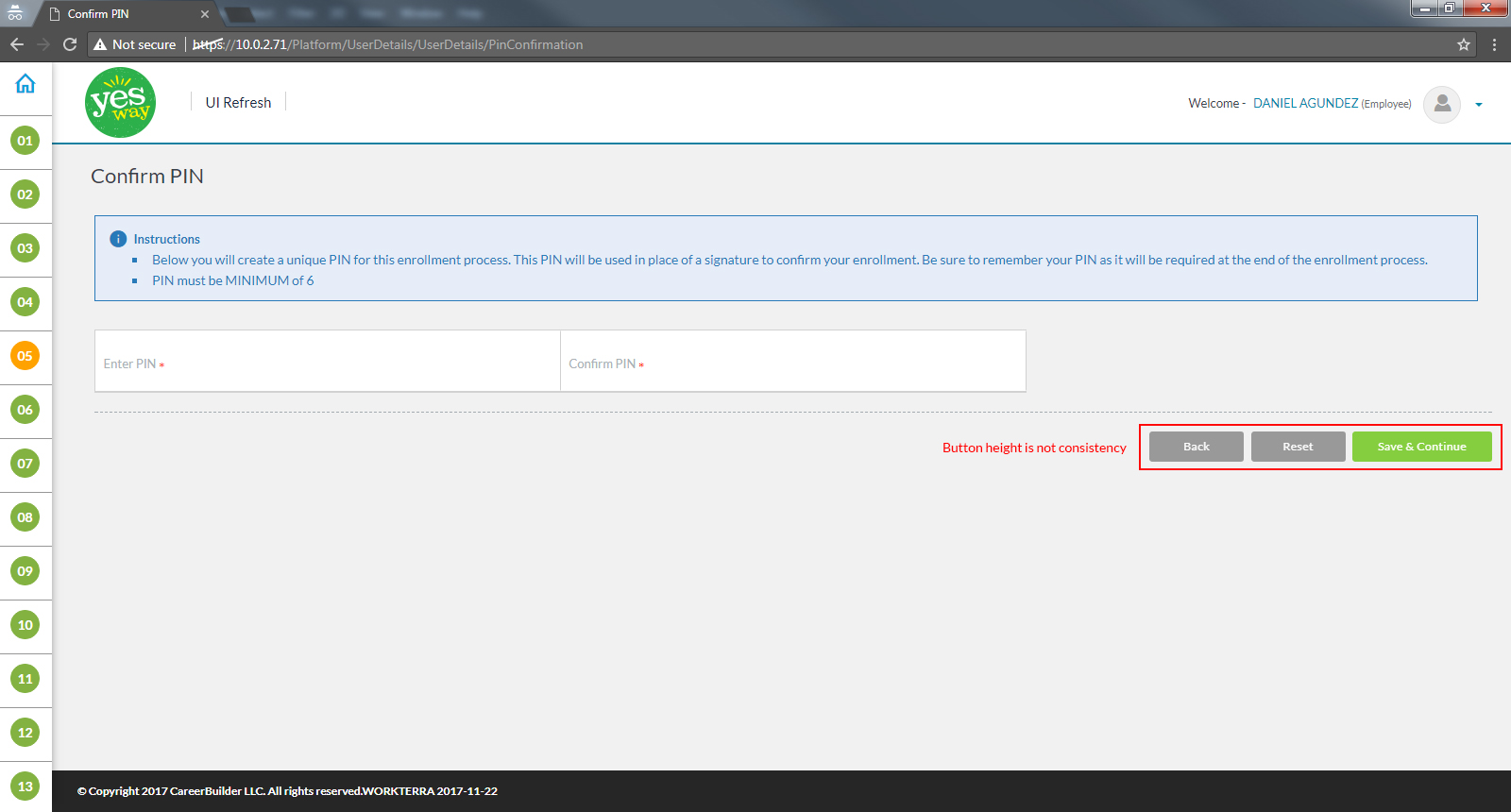The image size is (1511, 812).
Task: Click the Home icon in the sidebar
Action: pos(25,84)
